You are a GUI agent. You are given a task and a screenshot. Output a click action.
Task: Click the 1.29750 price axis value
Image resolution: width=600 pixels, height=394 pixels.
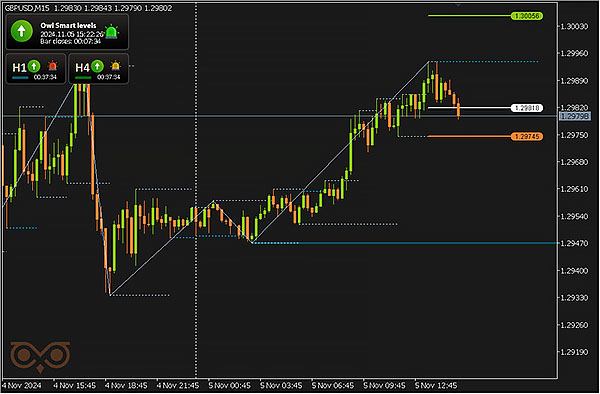click(x=574, y=135)
